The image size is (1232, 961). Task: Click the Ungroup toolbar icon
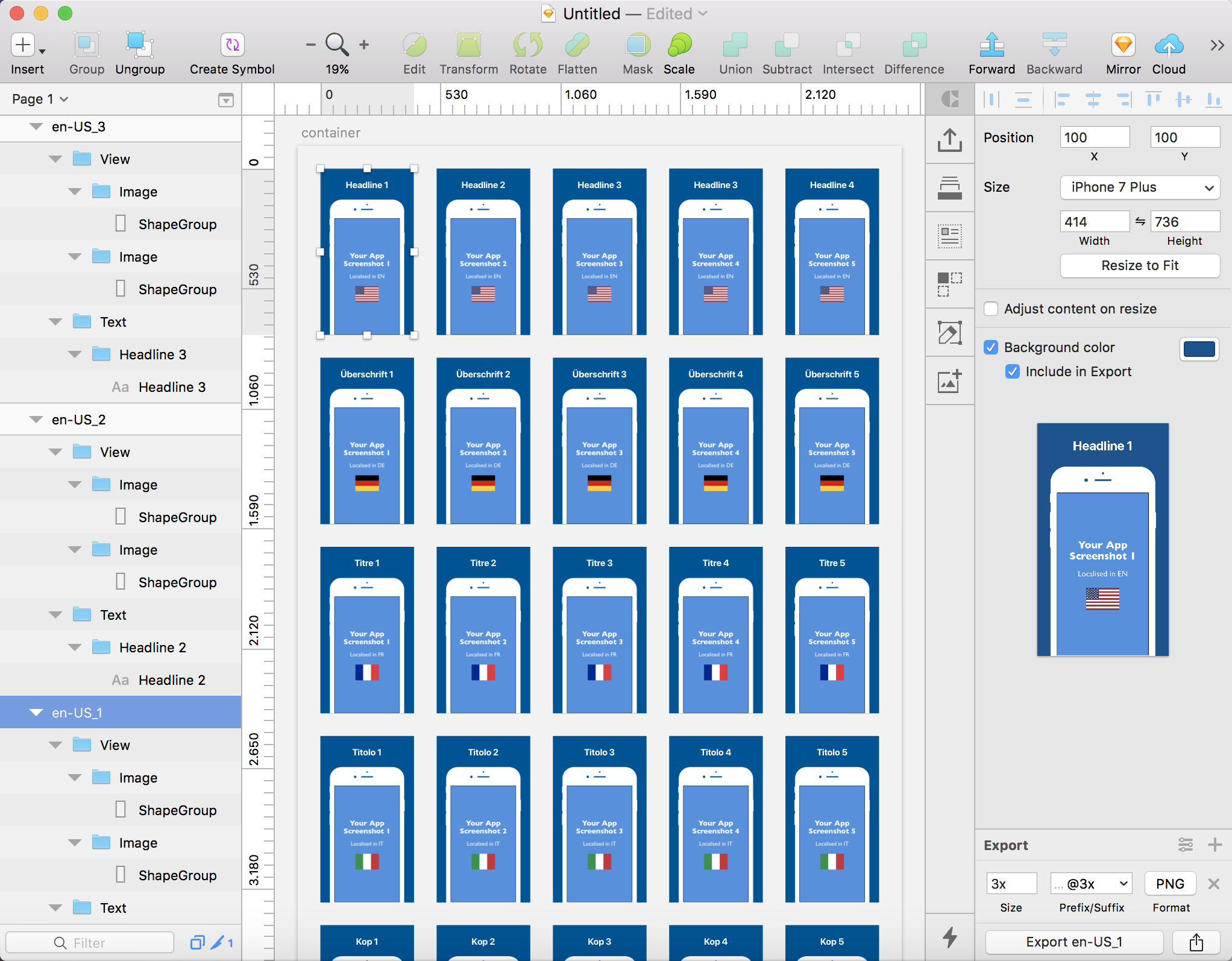point(139,45)
